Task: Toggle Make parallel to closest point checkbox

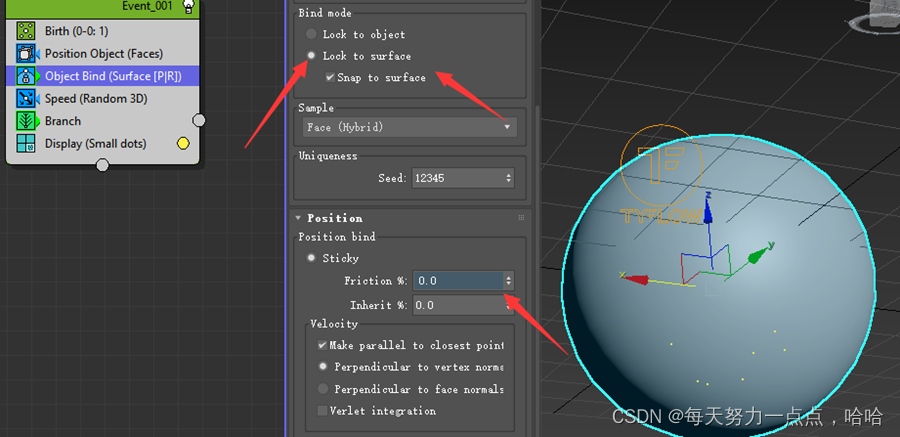Action: coord(323,345)
